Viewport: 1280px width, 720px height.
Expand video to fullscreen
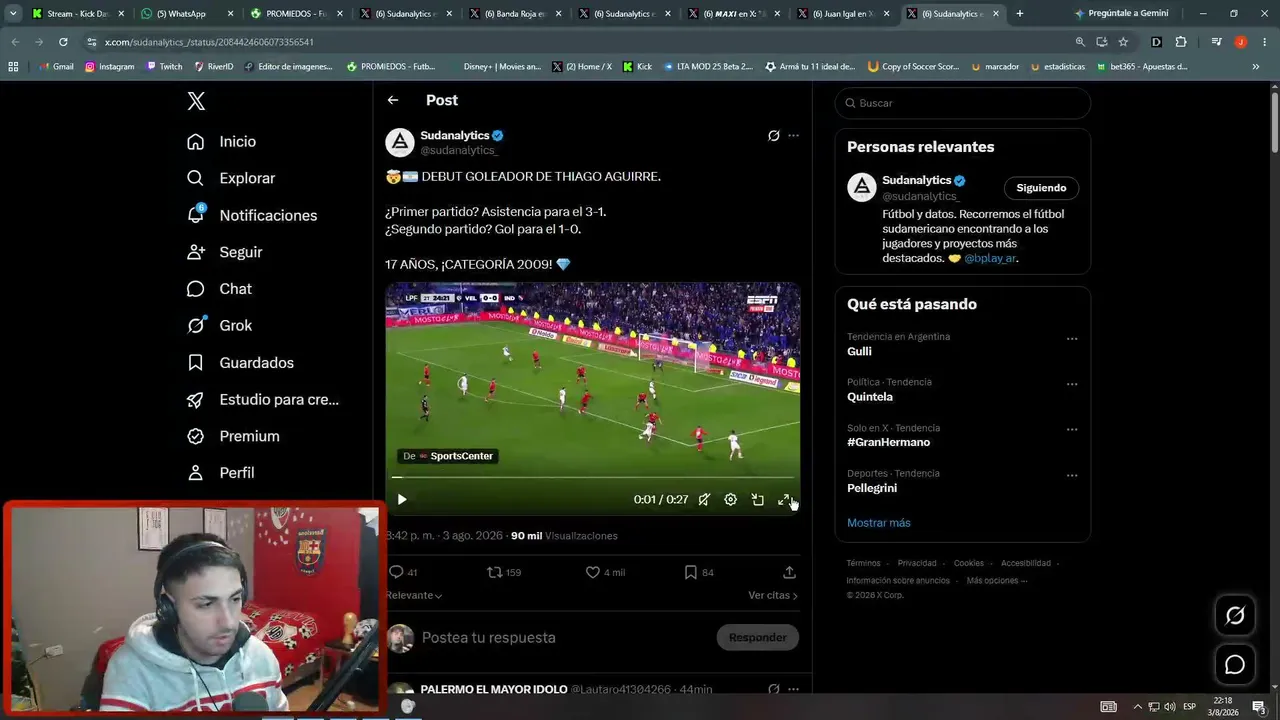tap(784, 499)
